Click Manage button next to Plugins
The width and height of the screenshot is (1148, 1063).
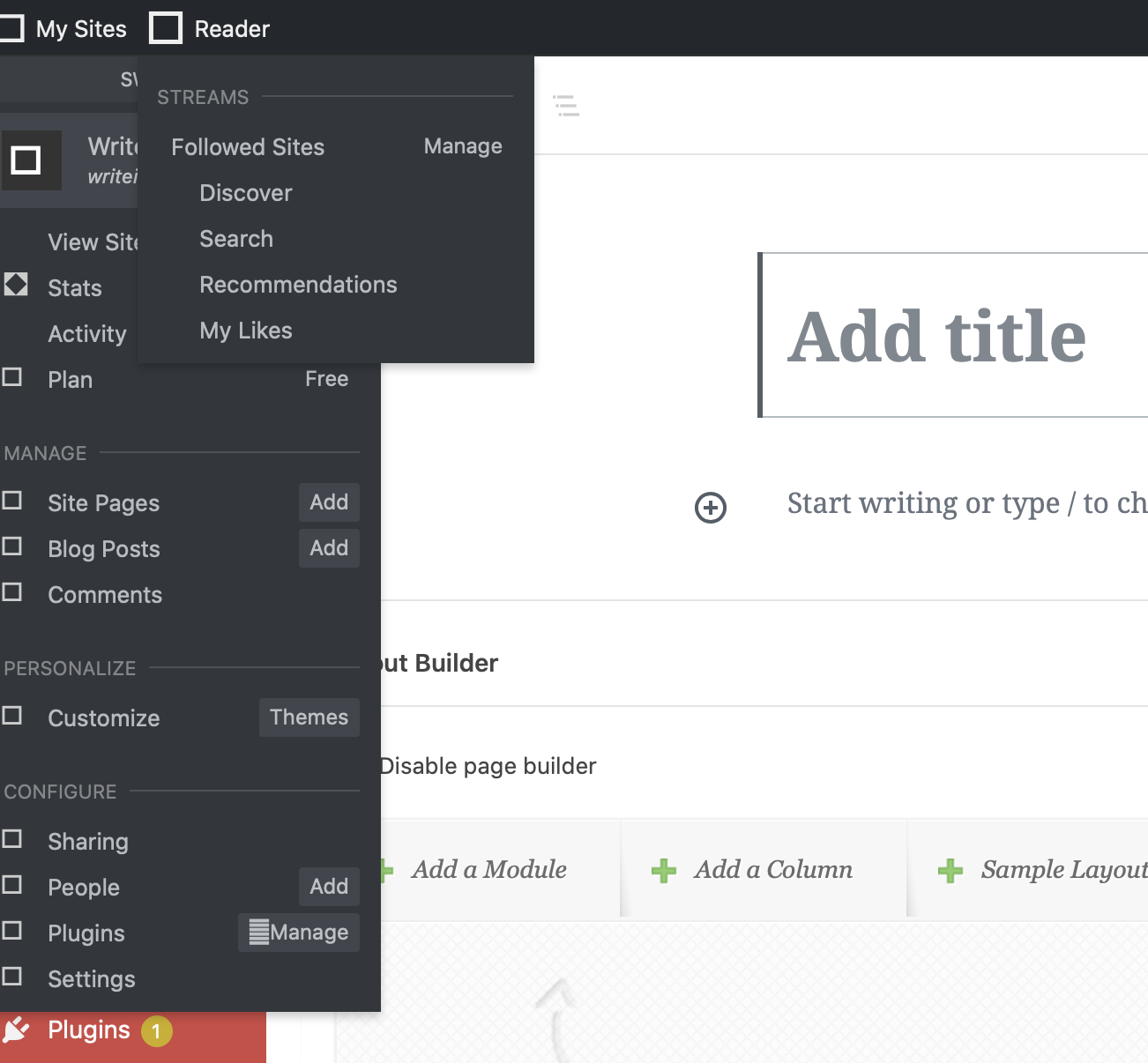[x=299, y=933]
